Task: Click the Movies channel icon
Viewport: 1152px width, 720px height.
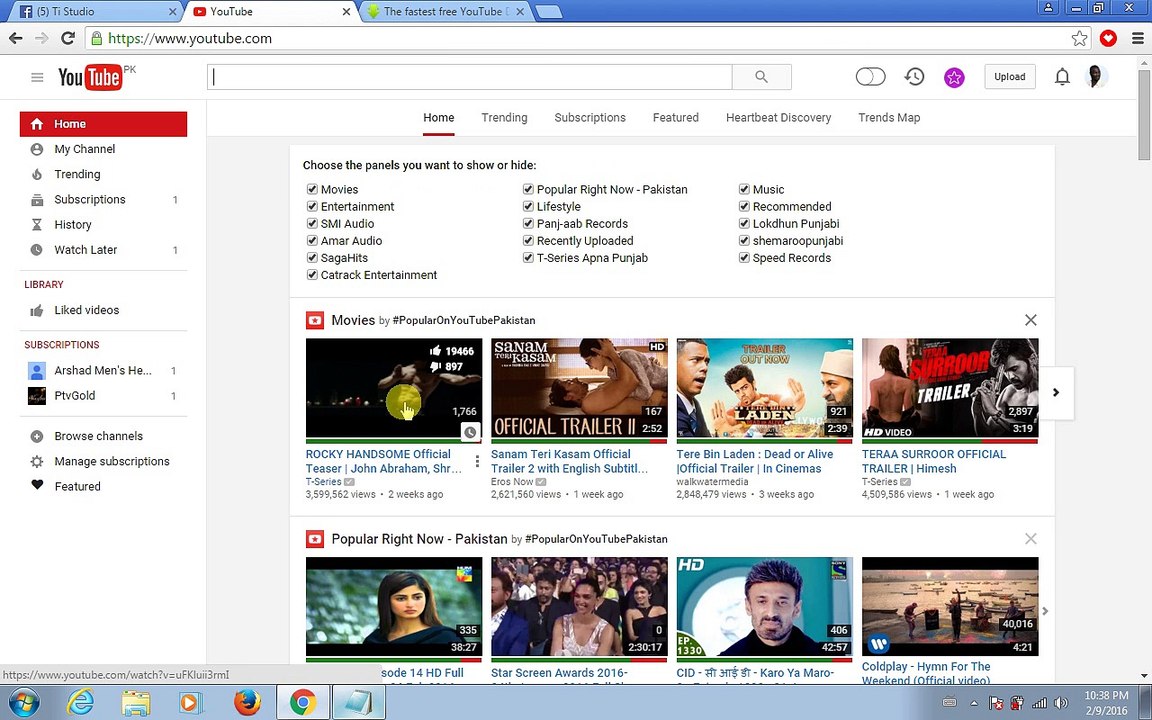Action: click(x=314, y=320)
